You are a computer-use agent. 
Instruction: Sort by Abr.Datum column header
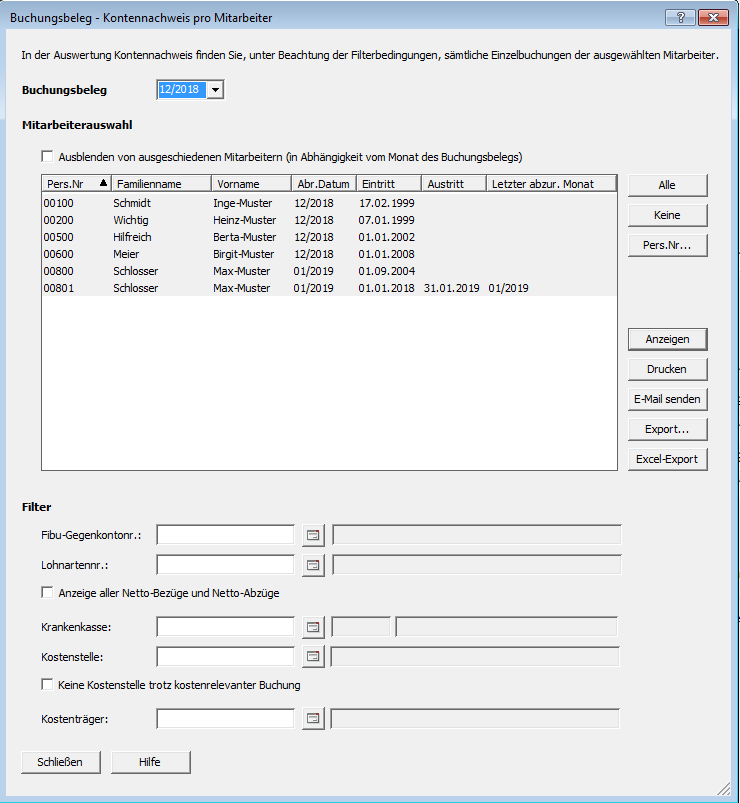(x=324, y=183)
